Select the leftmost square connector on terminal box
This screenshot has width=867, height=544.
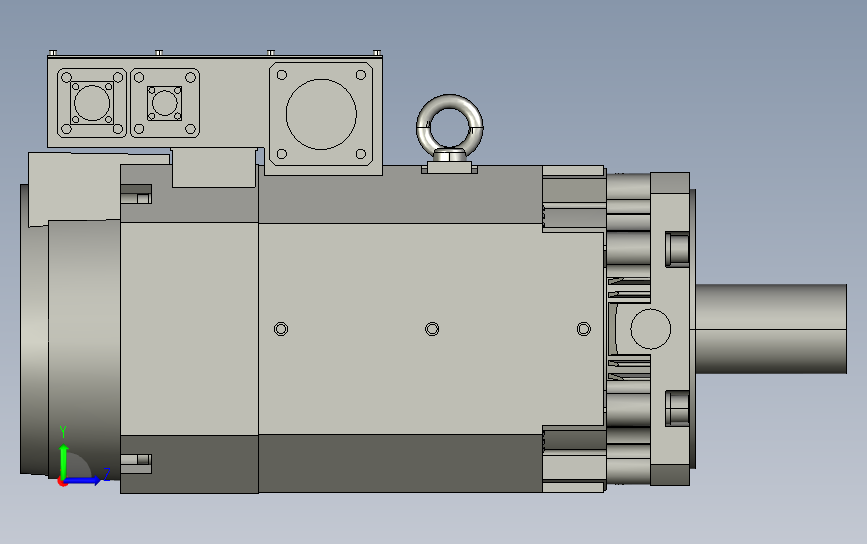[92, 103]
